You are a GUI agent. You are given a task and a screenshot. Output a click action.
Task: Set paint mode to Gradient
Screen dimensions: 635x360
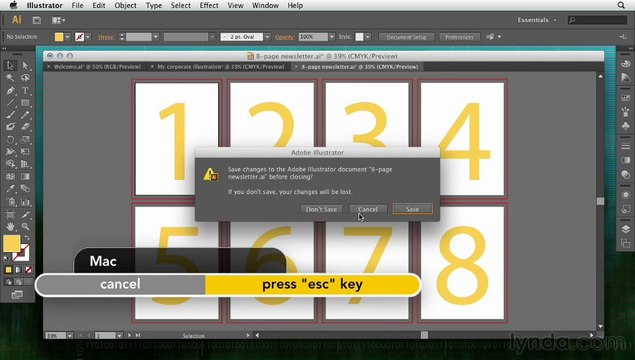coord(18,269)
